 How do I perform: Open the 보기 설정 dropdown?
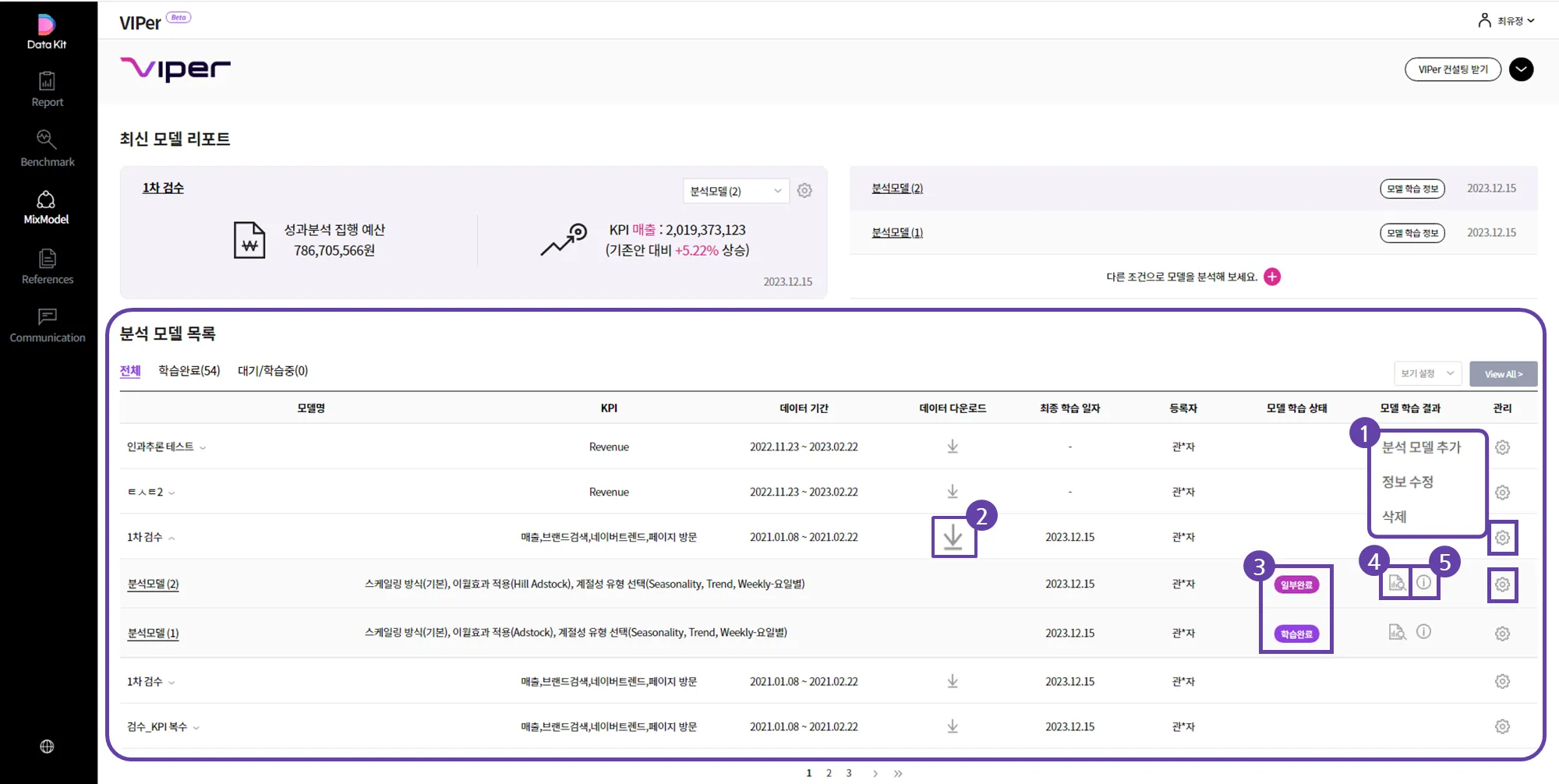pyautogui.click(x=1428, y=373)
